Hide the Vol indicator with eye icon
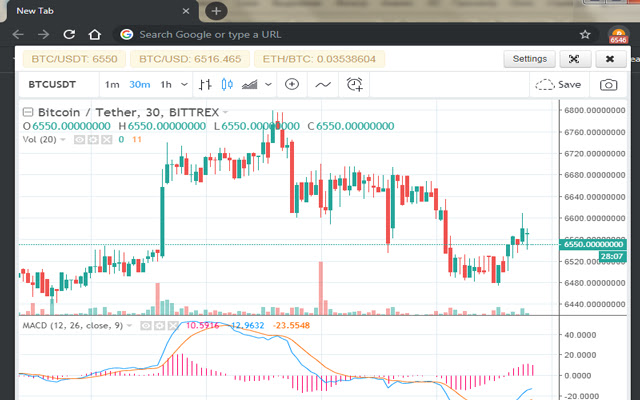This screenshot has height=400, width=640. click(x=79, y=140)
